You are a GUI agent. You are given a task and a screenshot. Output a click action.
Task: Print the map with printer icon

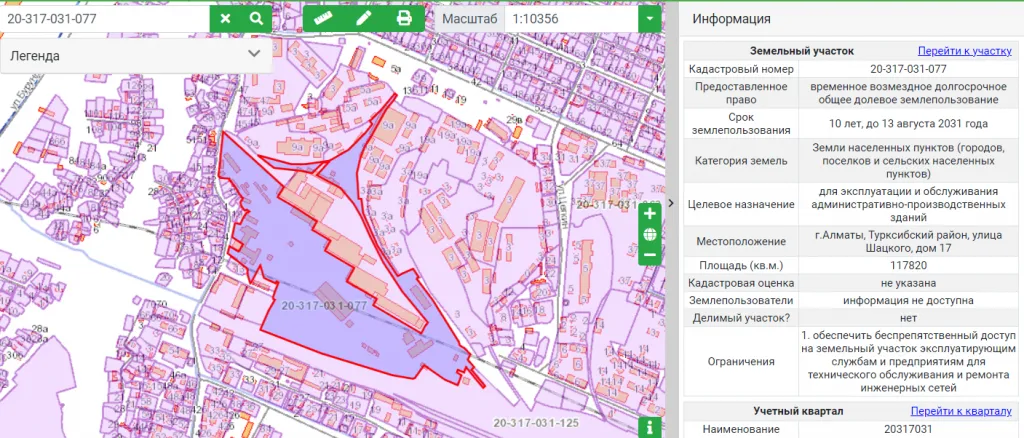(x=404, y=18)
